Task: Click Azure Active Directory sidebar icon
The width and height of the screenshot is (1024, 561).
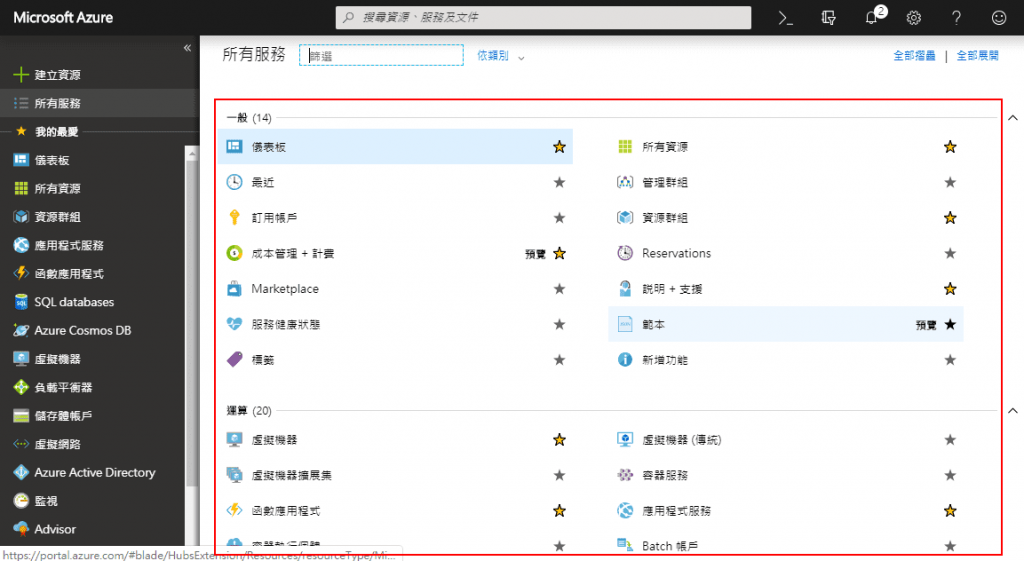Action: (21, 472)
